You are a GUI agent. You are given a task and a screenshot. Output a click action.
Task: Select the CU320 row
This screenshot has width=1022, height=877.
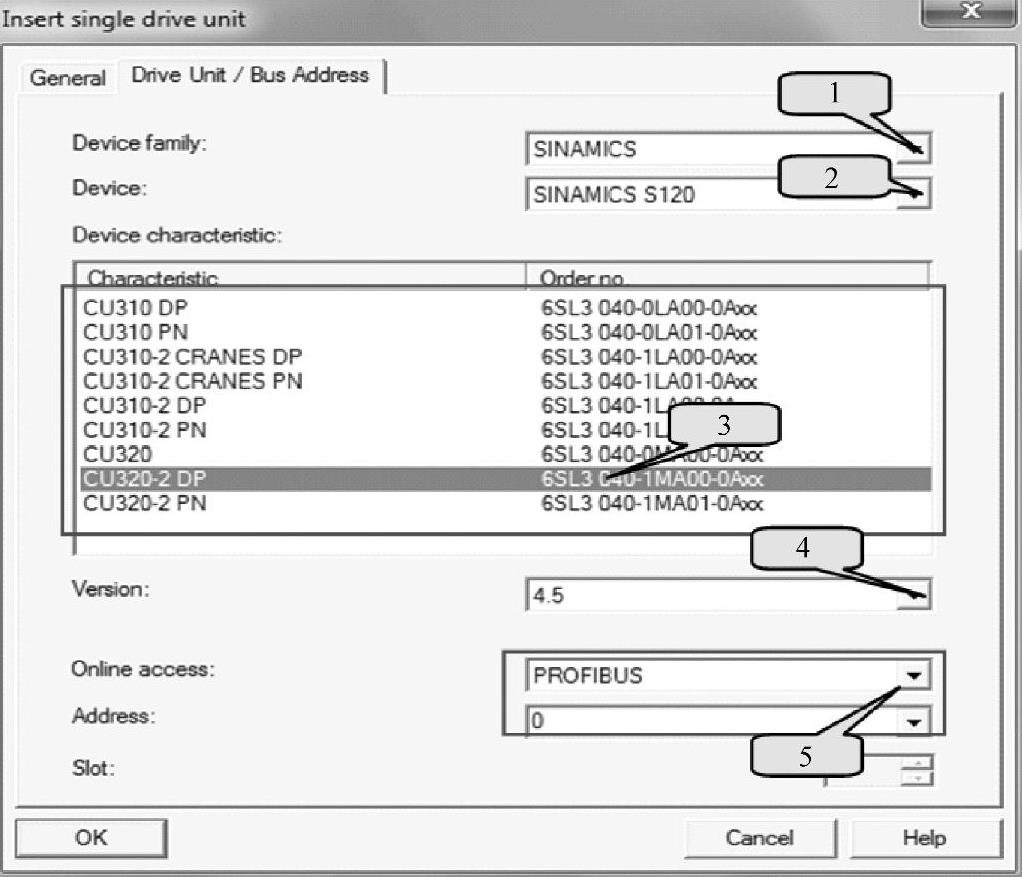tap(505, 454)
